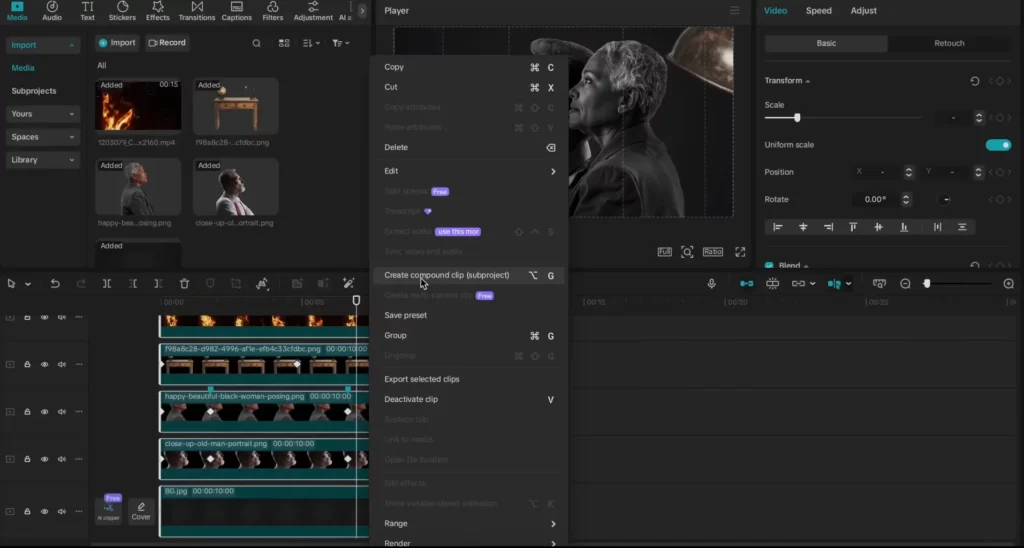Switch to the Speed tab
This screenshot has height=548, width=1024.
[x=818, y=10]
